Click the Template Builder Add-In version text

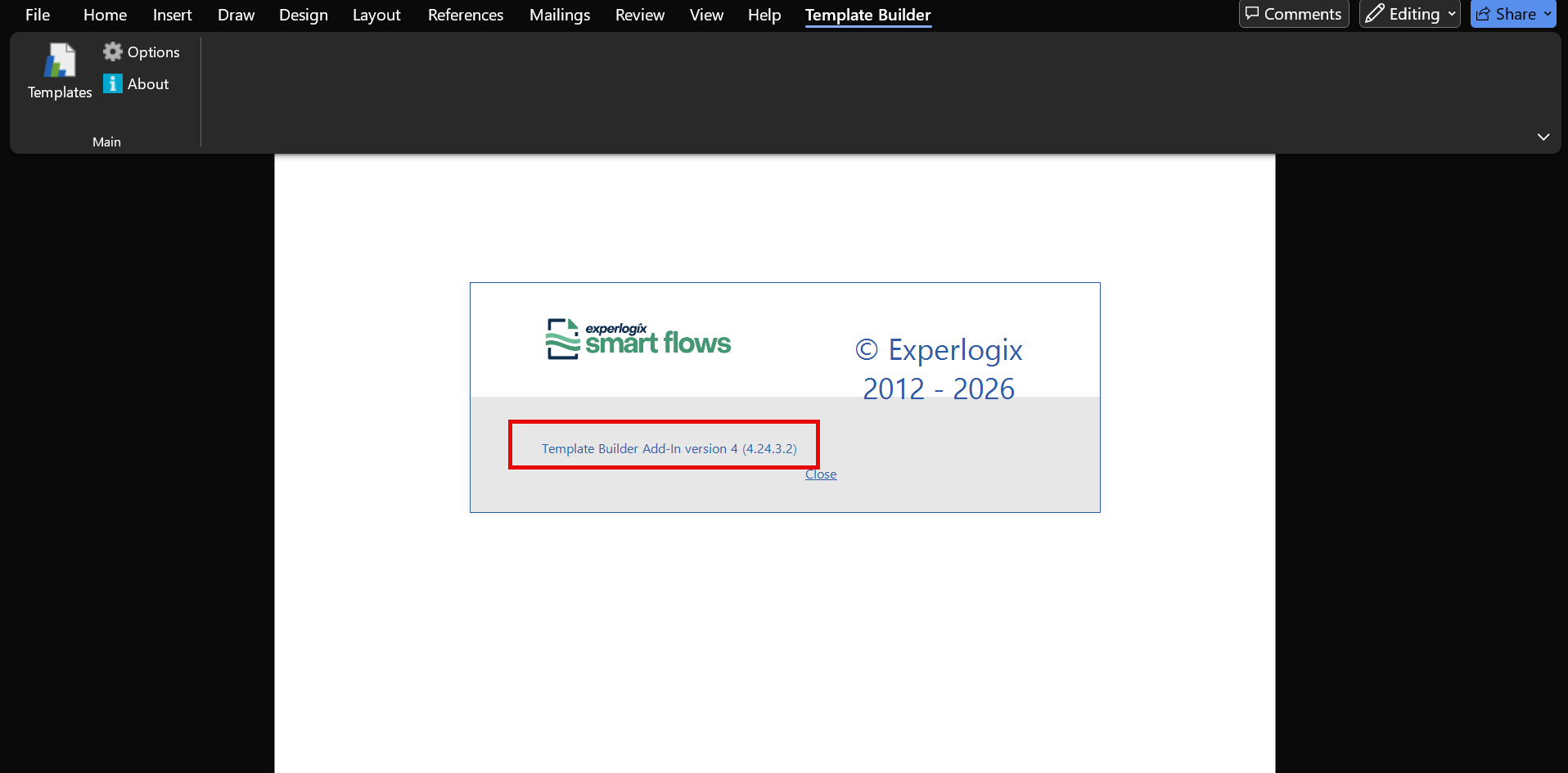[x=669, y=448]
